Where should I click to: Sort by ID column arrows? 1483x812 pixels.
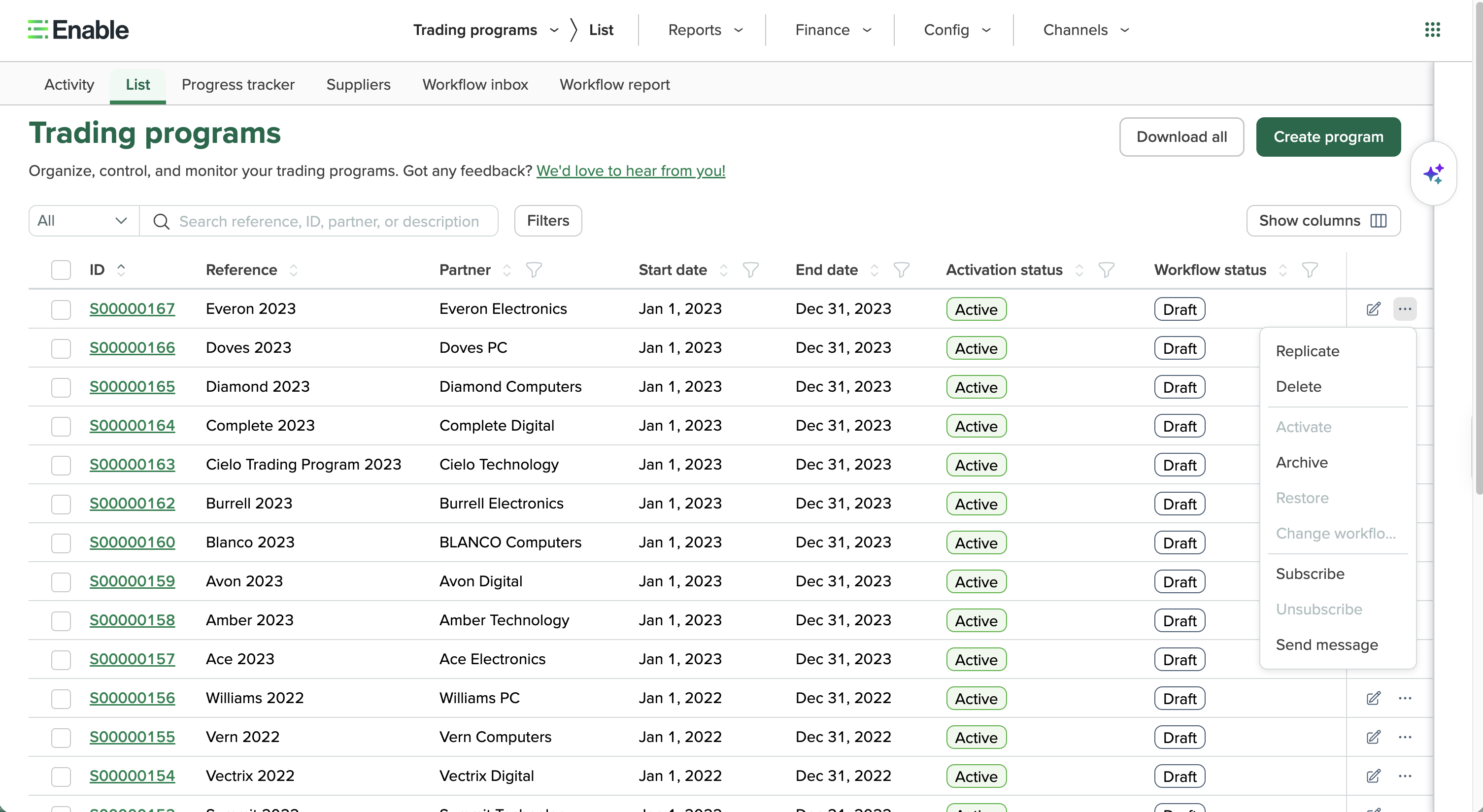(121, 270)
